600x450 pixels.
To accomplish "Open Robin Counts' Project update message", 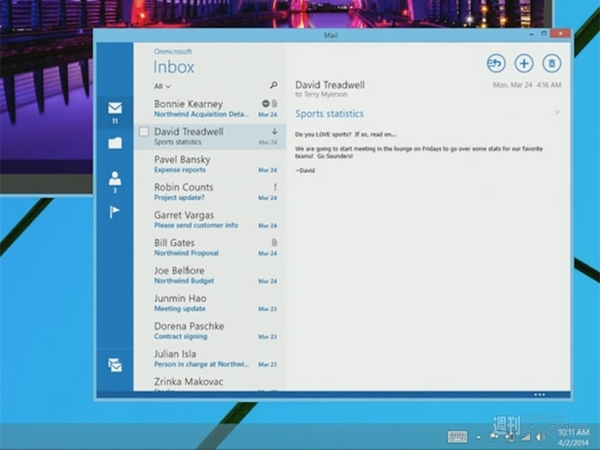I will click(210, 192).
